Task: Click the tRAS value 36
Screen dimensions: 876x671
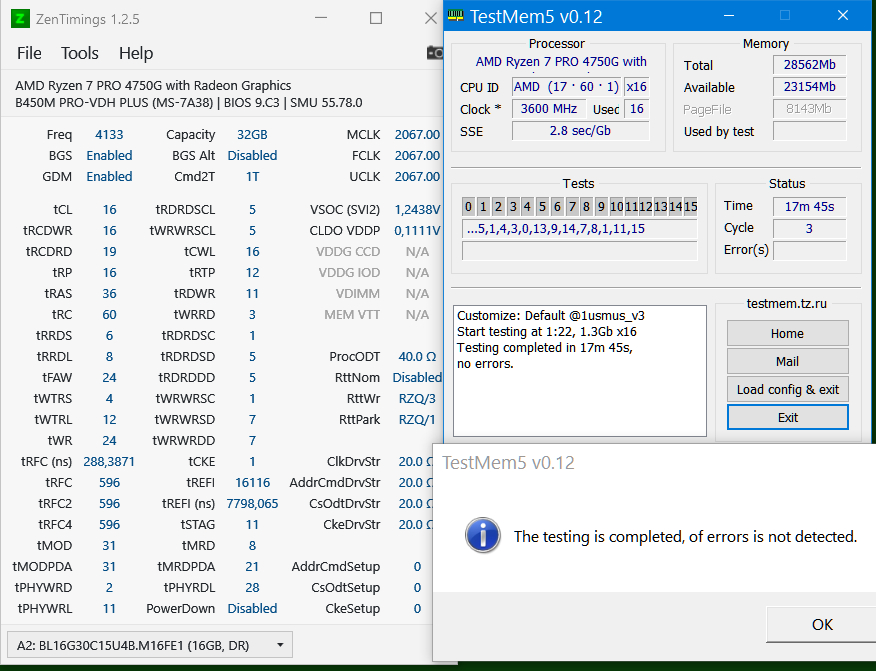Action: [109, 293]
